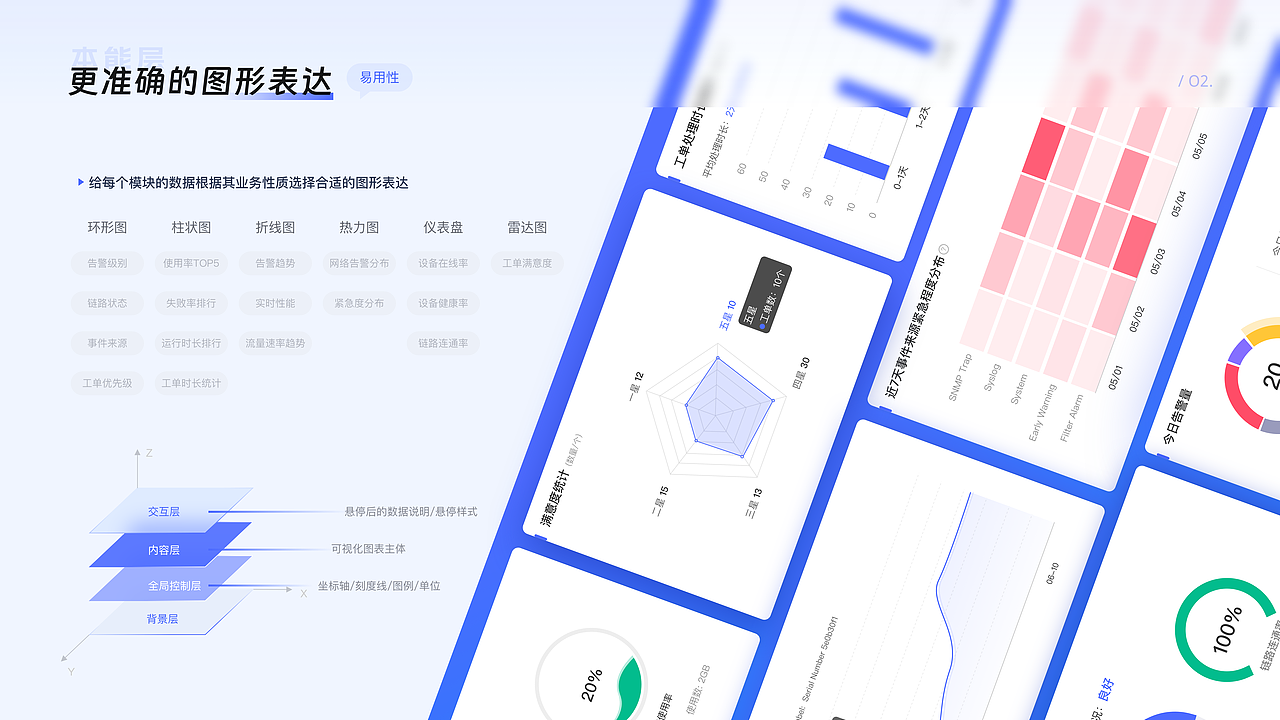The height and width of the screenshot is (720, 1280).
Task: Click the 悬停后的数据说明/悬停样式 annotation
Action: click(411, 511)
